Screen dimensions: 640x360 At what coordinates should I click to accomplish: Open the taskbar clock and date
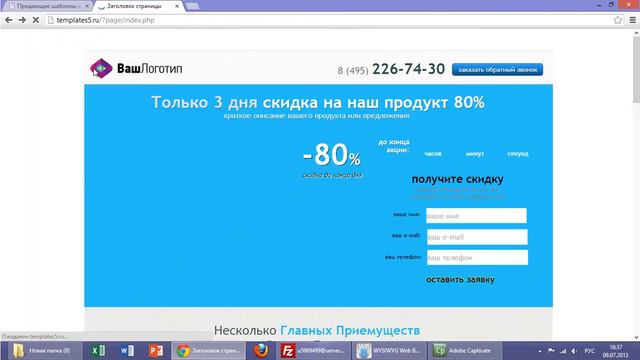point(616,351)
